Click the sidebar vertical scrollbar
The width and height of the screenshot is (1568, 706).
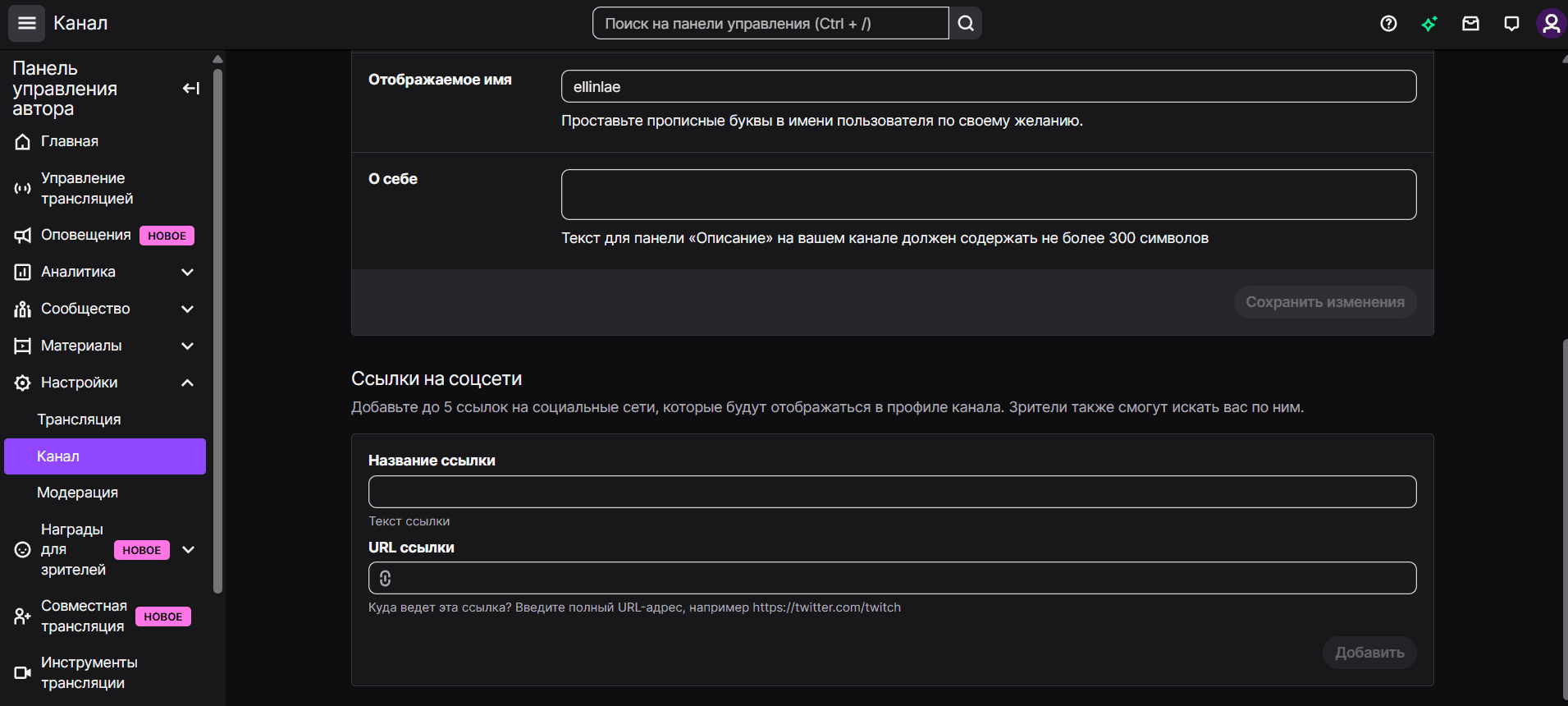[217, 328]
